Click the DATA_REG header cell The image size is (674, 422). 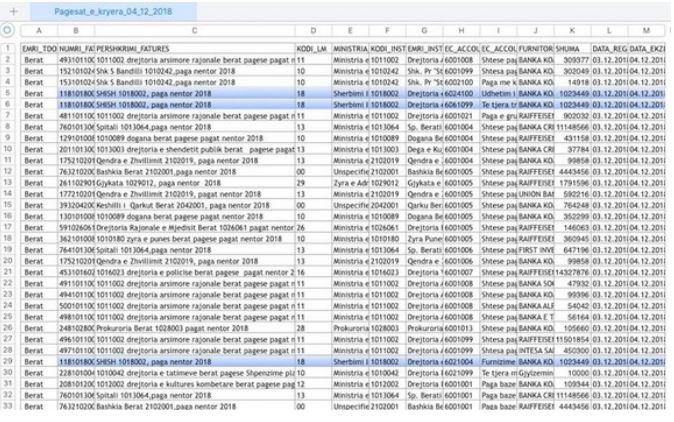click(609, 49)
